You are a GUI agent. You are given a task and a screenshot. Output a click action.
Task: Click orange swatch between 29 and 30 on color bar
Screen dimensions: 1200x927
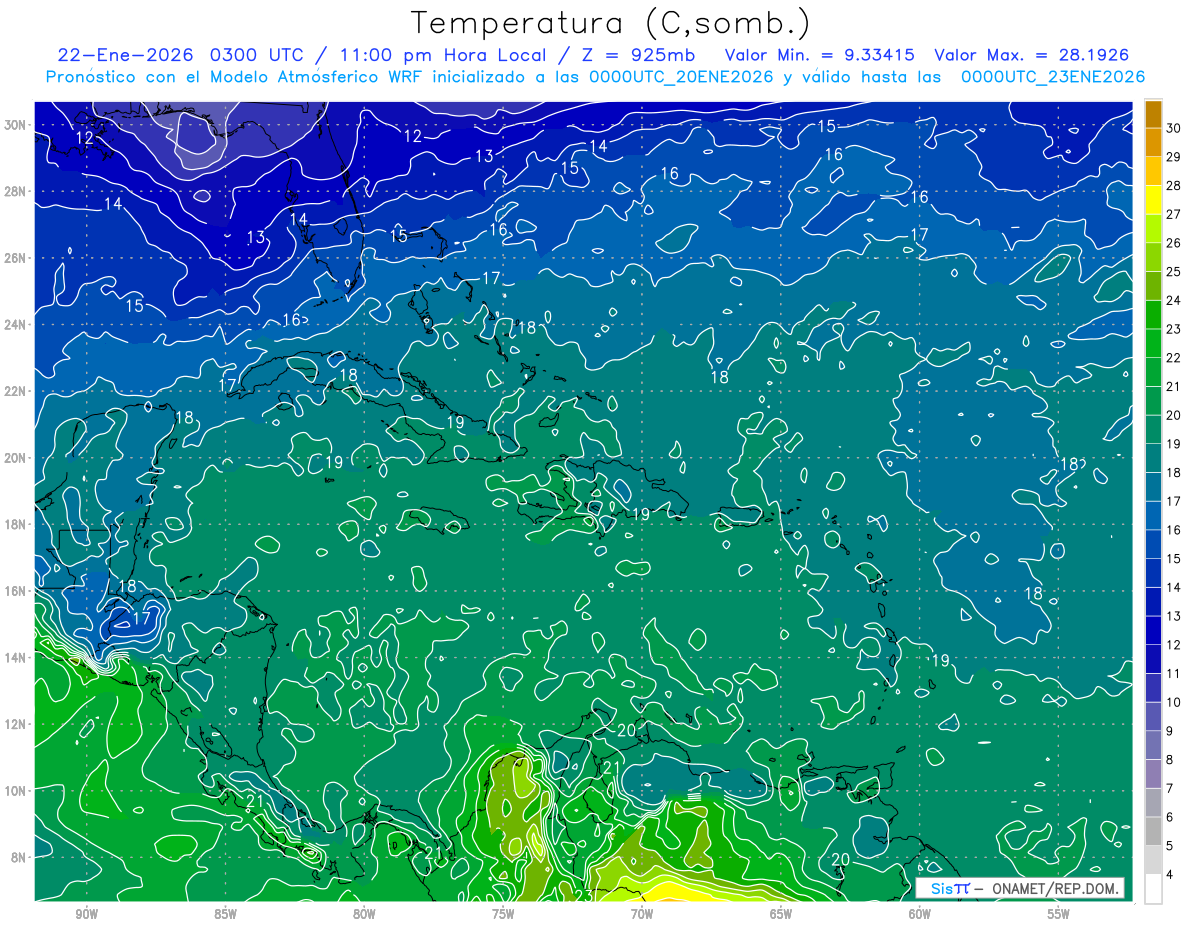(1153, 142)
